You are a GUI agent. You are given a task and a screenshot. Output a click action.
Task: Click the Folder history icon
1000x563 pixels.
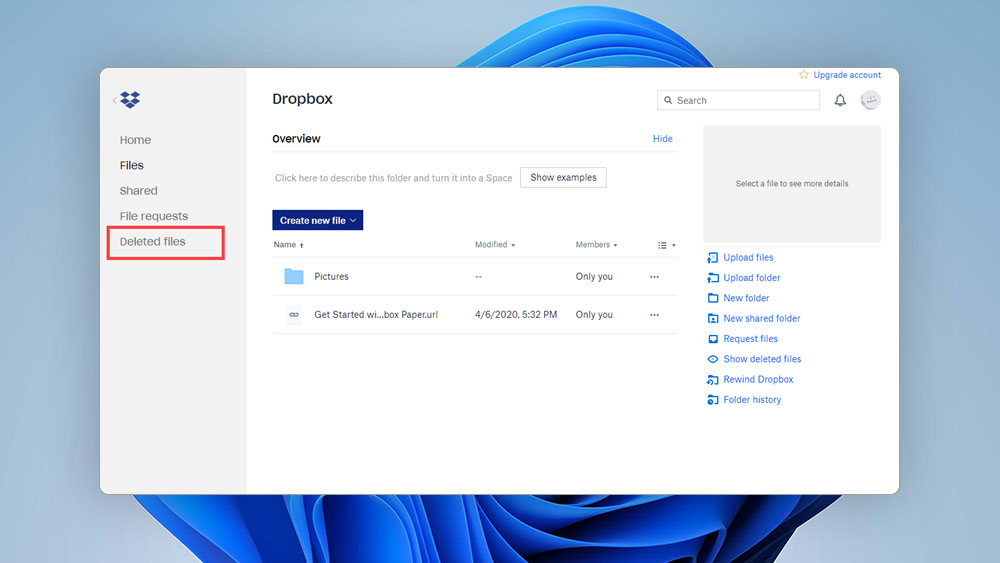(x=712, y=400)
